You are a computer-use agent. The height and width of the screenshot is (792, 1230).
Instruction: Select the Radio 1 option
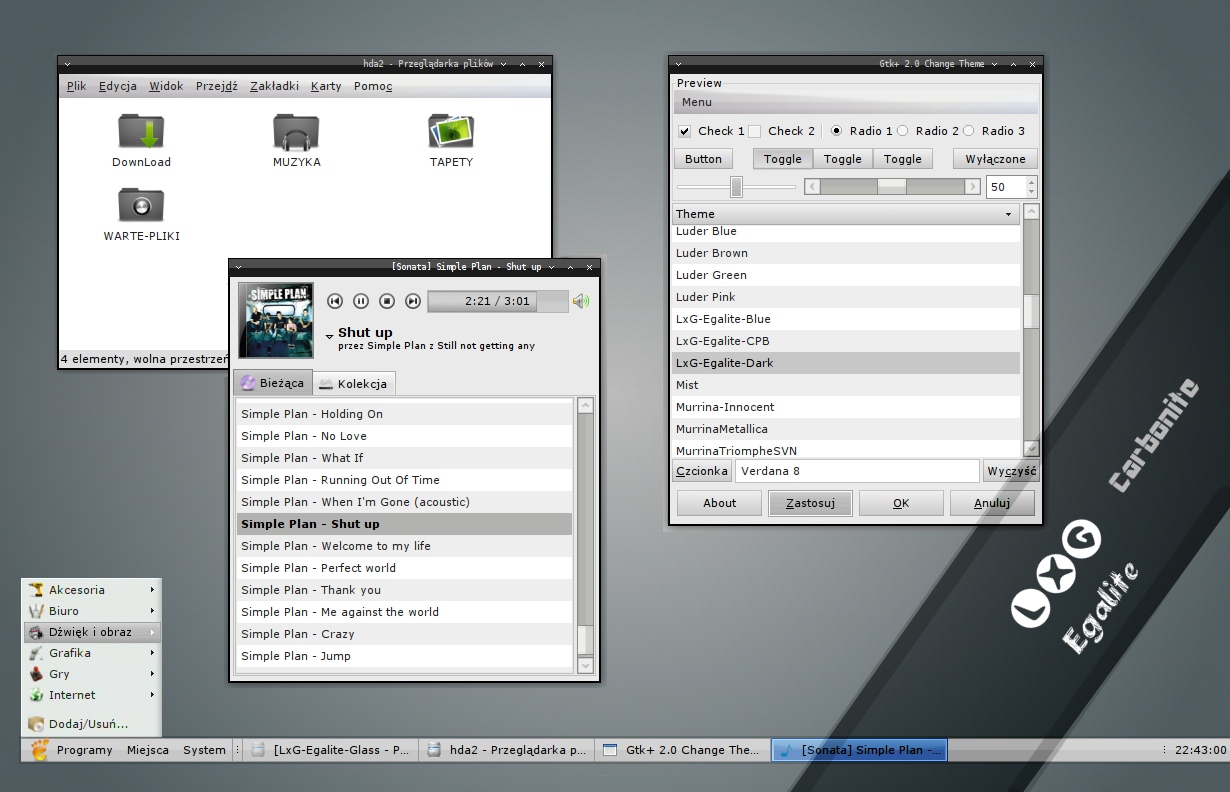pos(837,131)
